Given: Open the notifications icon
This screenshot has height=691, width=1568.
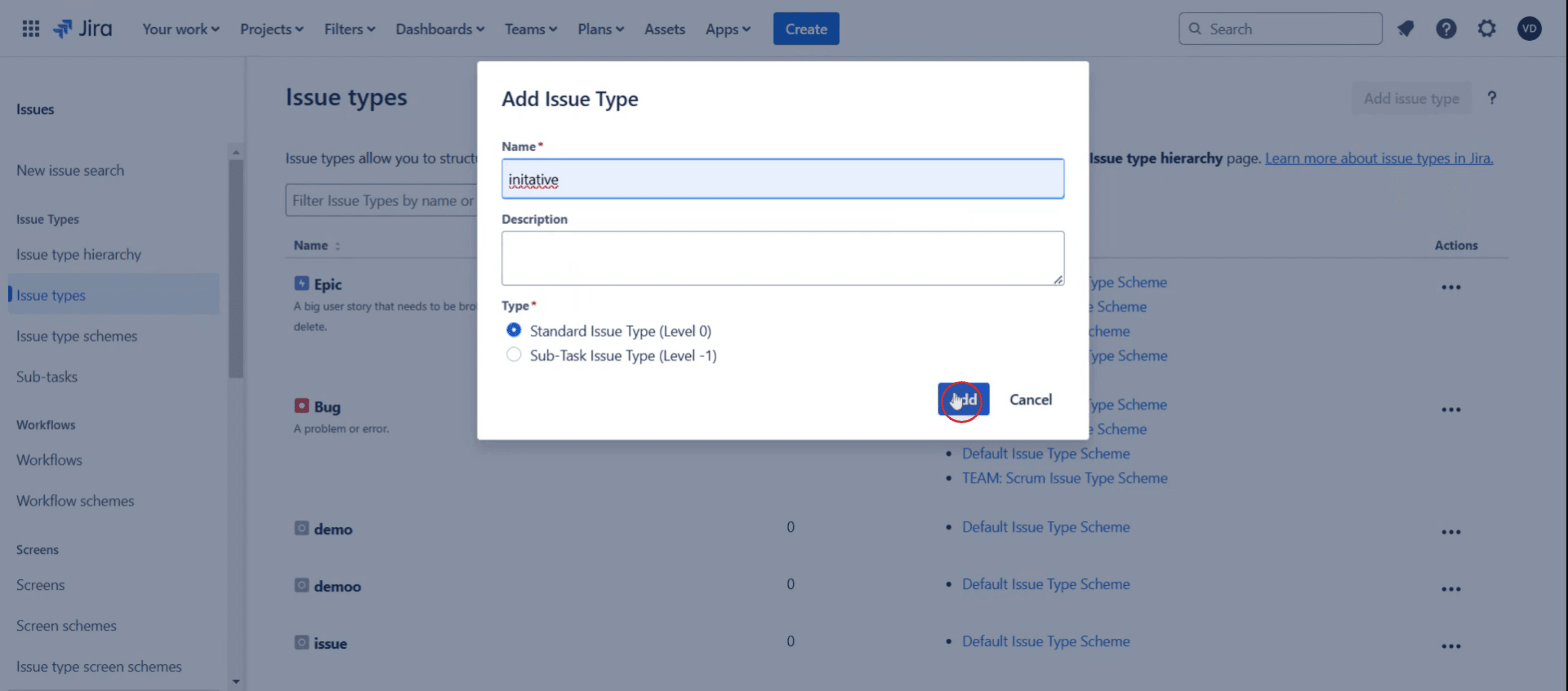Looking at the screenshot, I should tap(1405, 29).
